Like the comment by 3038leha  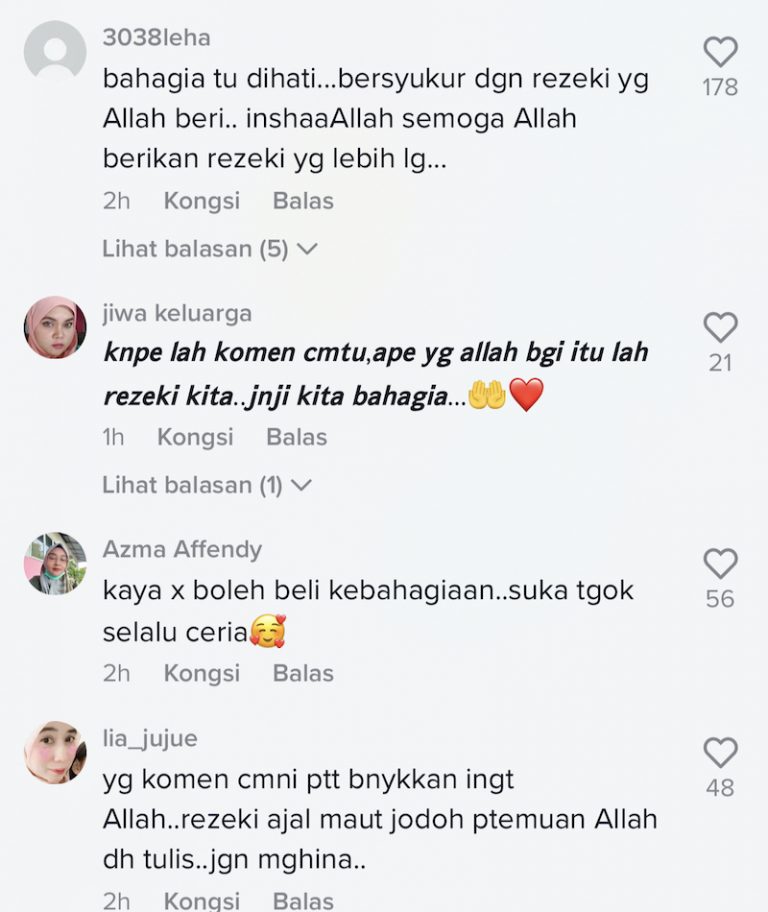[721, 52]
